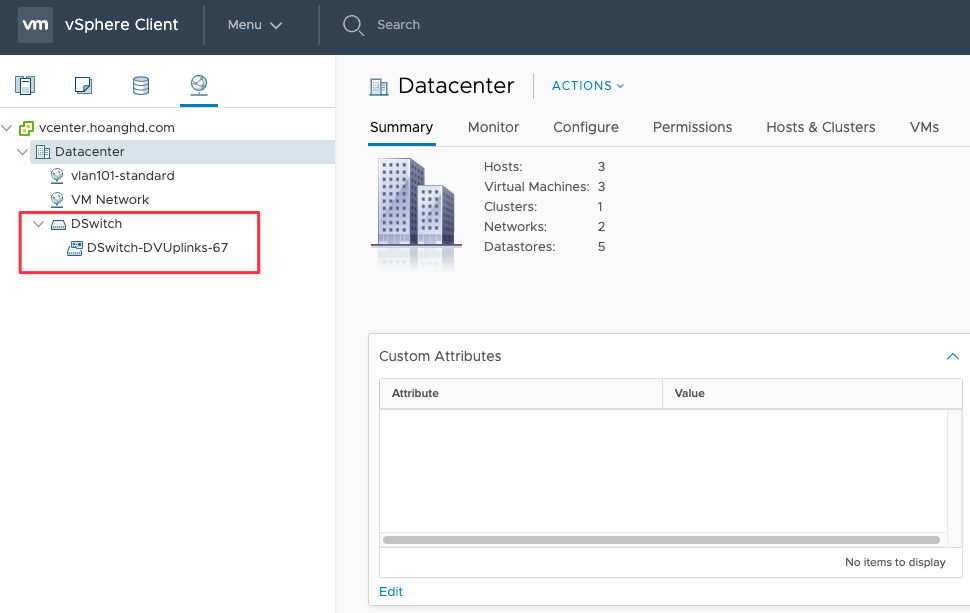Click the VMware vm logo
This screenshot has width=970, height=613.
pyautogui.click(x=35, y=25)
